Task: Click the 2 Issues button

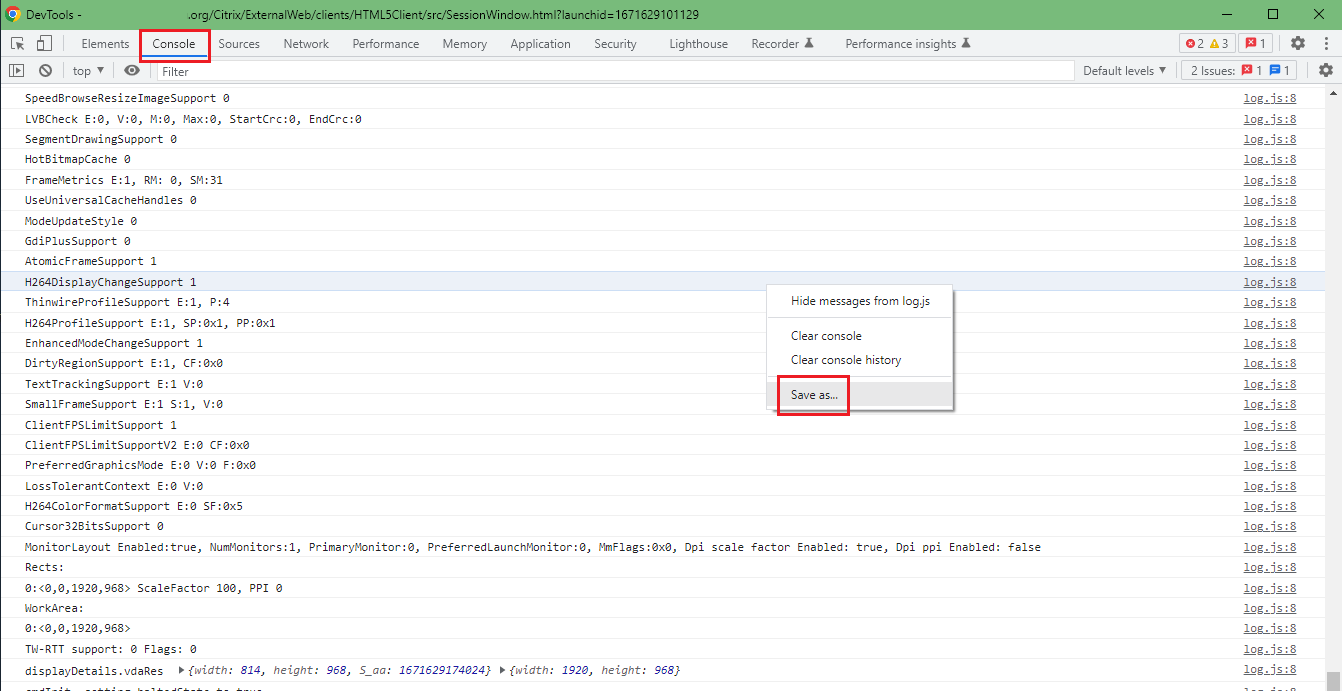Action: [1239, 71]
